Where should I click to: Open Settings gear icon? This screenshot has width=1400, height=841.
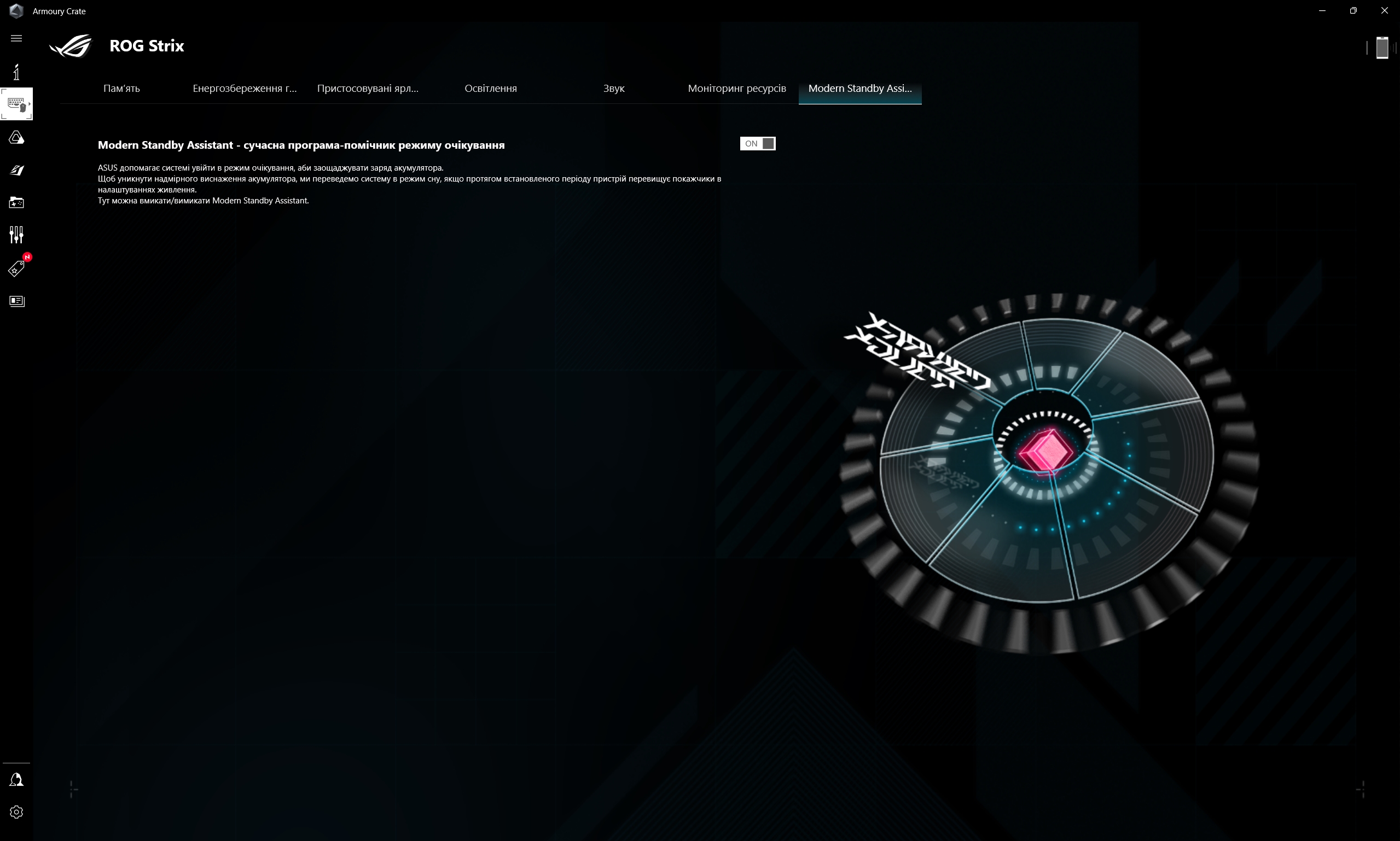(x=16, y=812)
